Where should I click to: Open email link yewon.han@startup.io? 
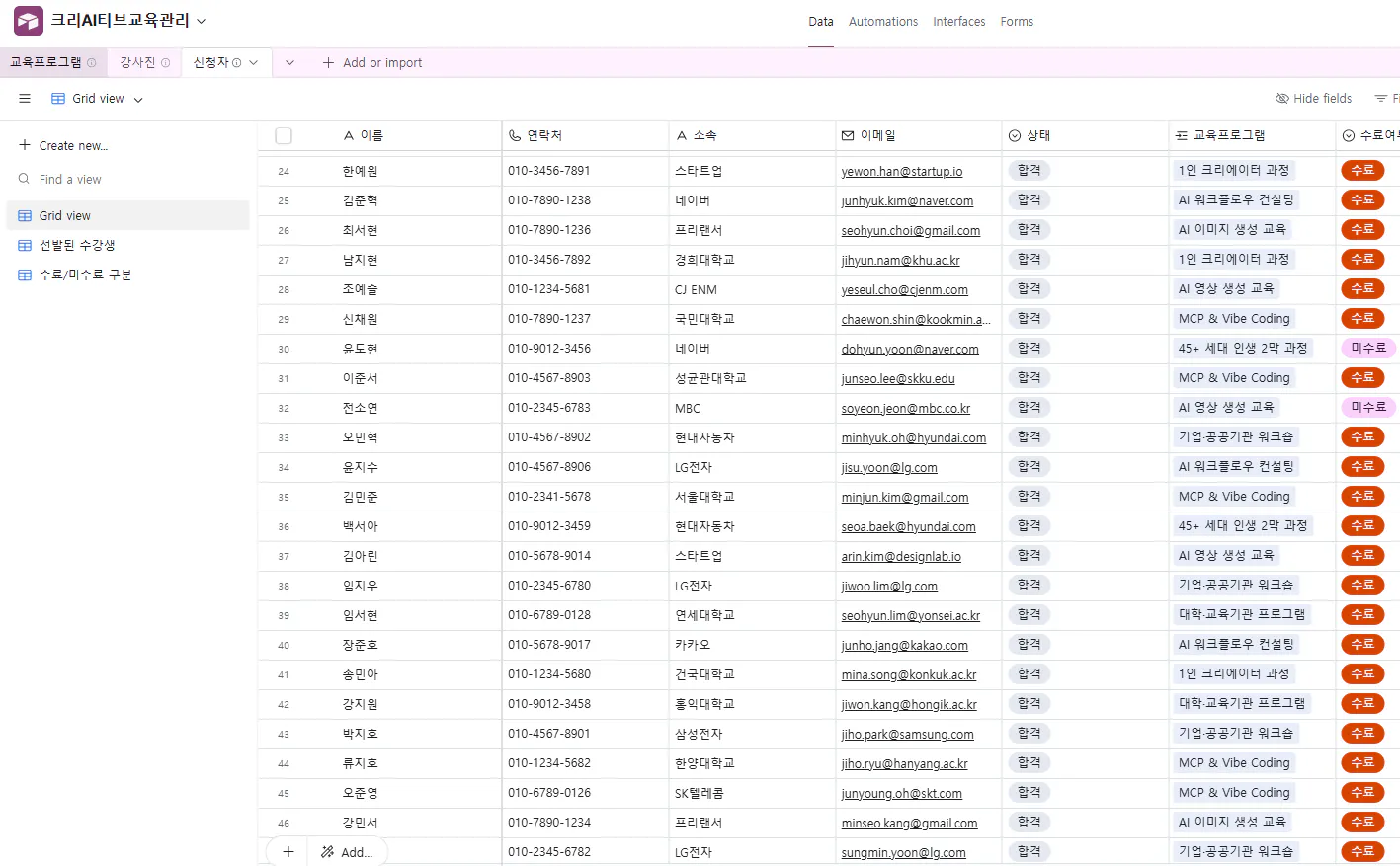(902, 172)
